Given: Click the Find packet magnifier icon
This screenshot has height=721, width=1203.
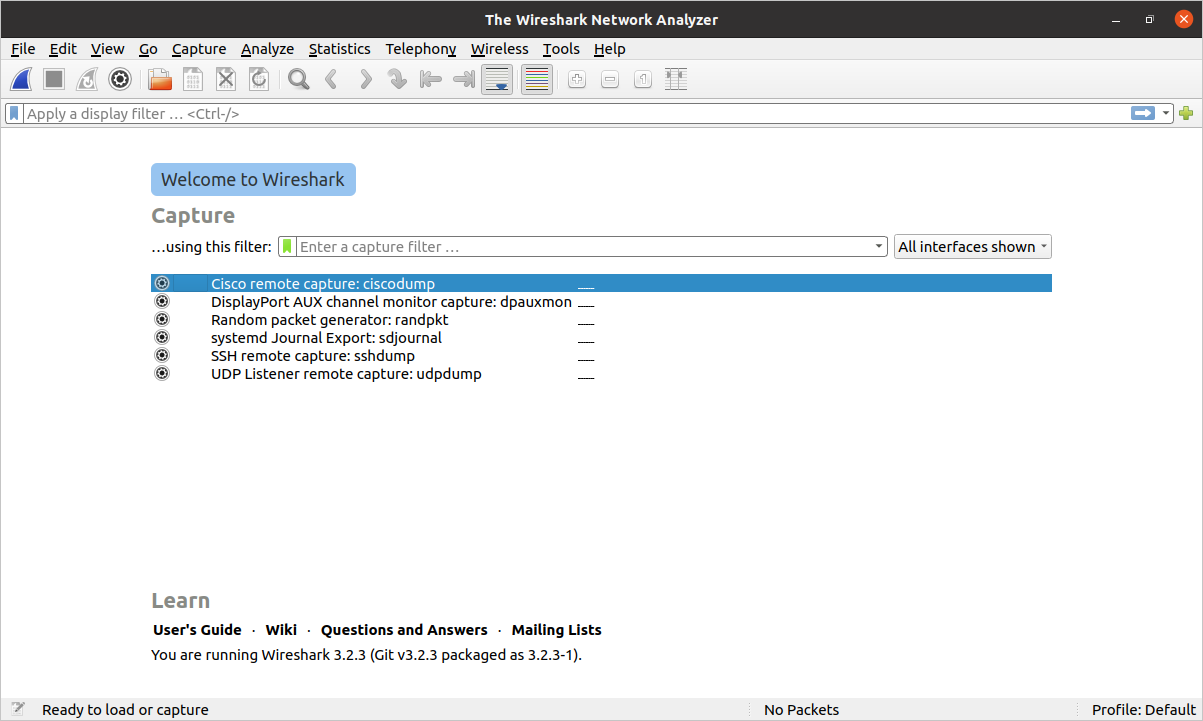Looking at the screenshot, I should tap(298, 79).
